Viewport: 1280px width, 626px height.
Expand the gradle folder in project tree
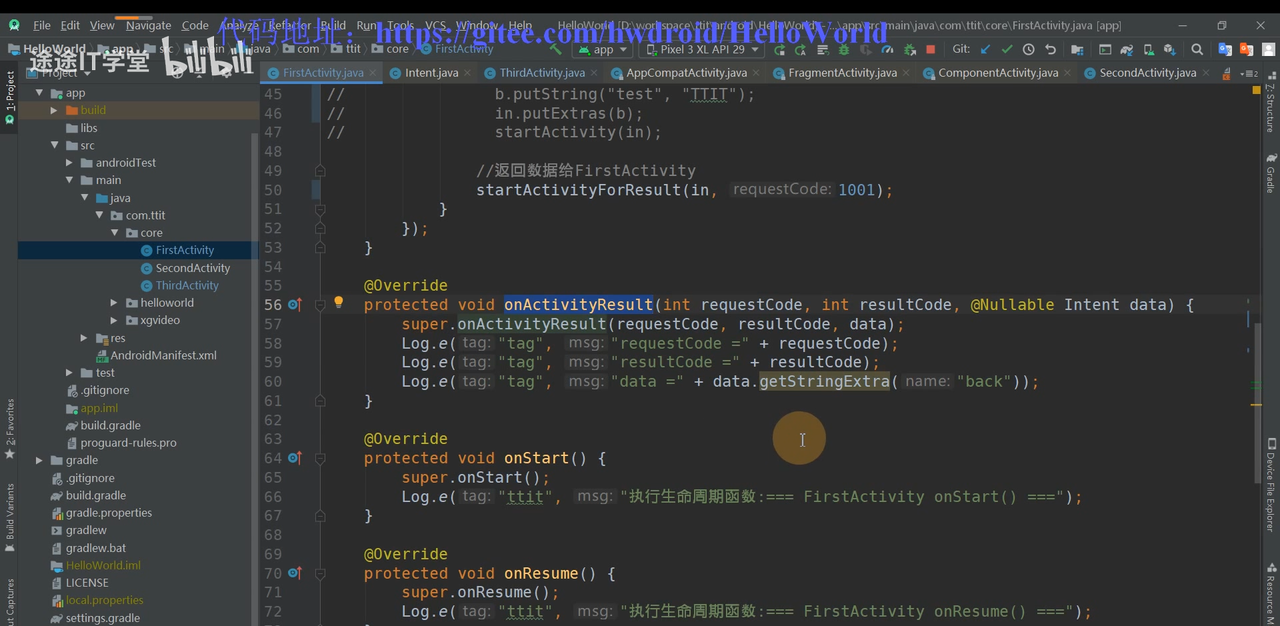click(40, 460)
